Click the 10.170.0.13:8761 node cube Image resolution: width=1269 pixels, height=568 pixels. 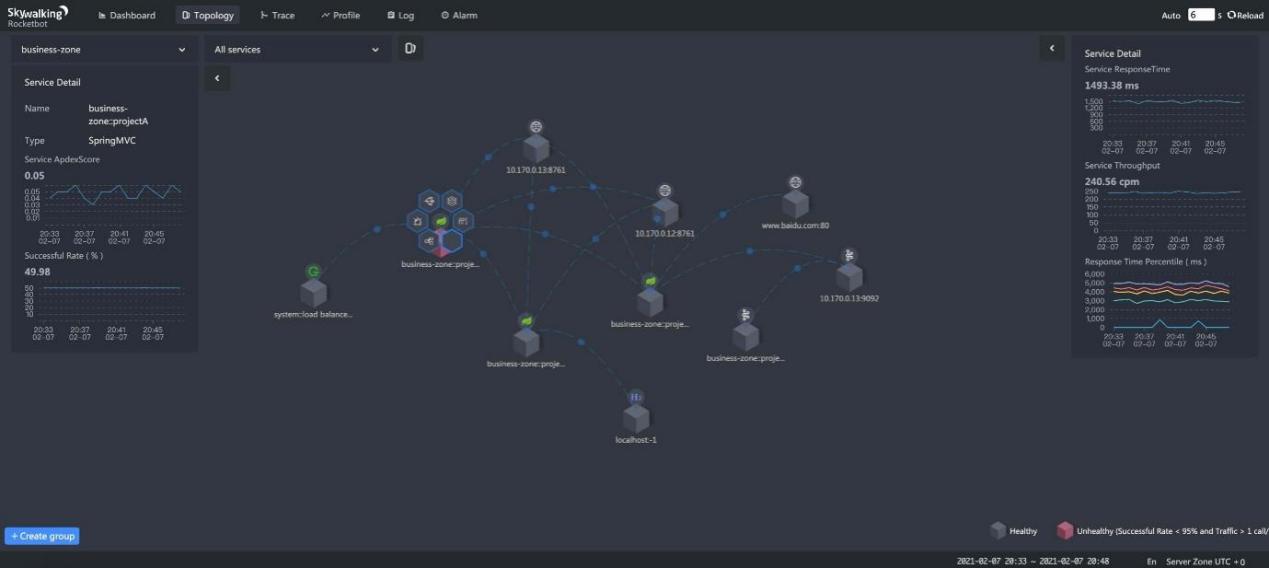[537, 149]
